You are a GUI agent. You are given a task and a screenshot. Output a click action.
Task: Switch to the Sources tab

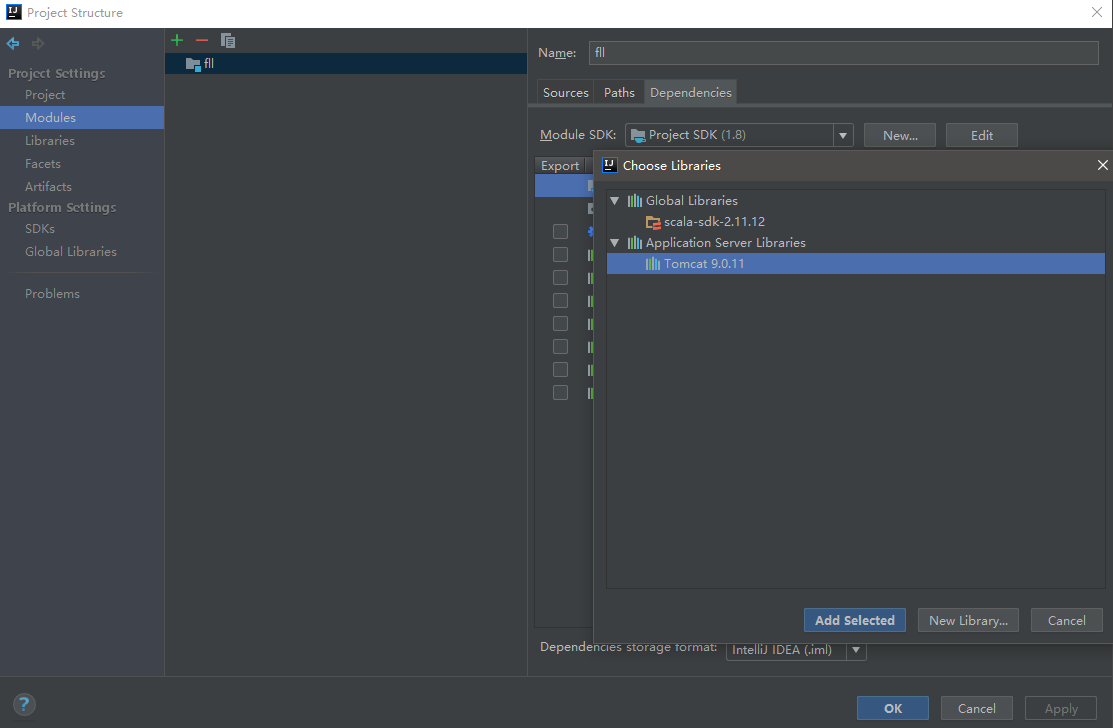coord(565,92)
